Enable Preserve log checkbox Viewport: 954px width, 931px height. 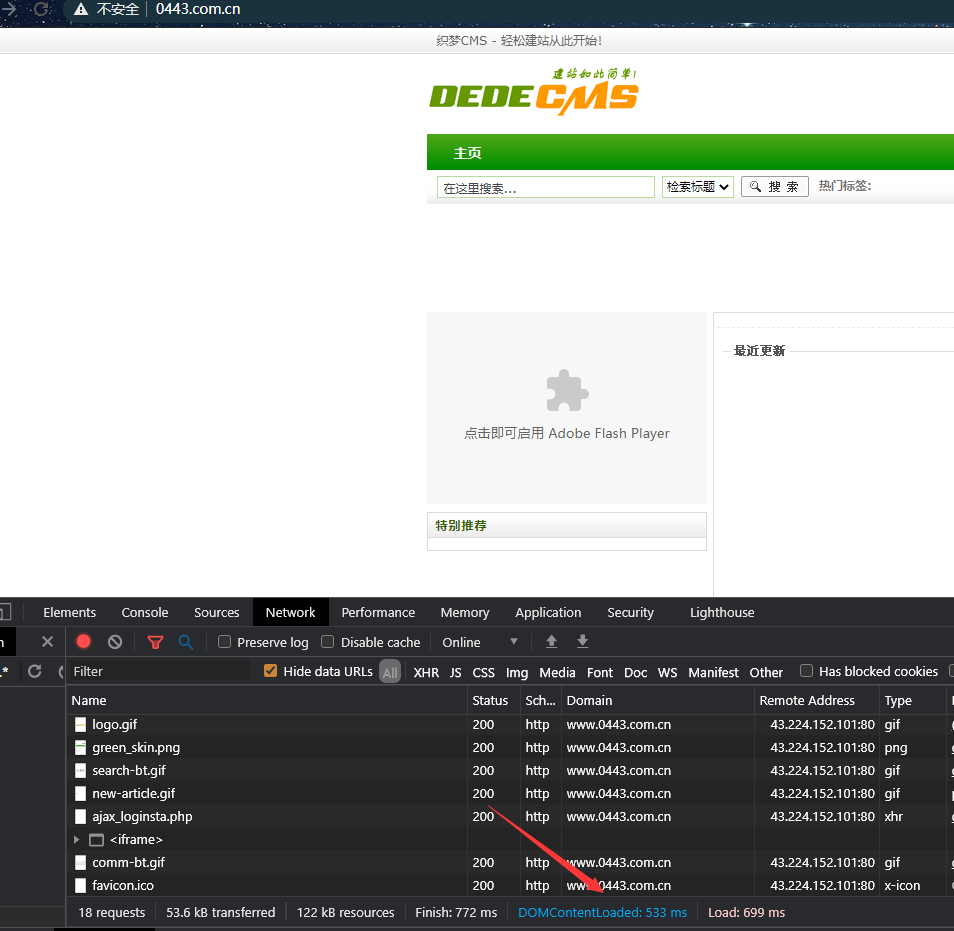[x=225, y=642]
